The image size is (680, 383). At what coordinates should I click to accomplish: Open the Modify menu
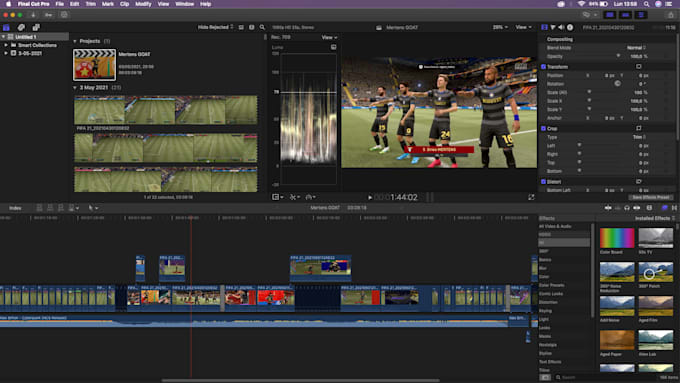click(143, 4)
